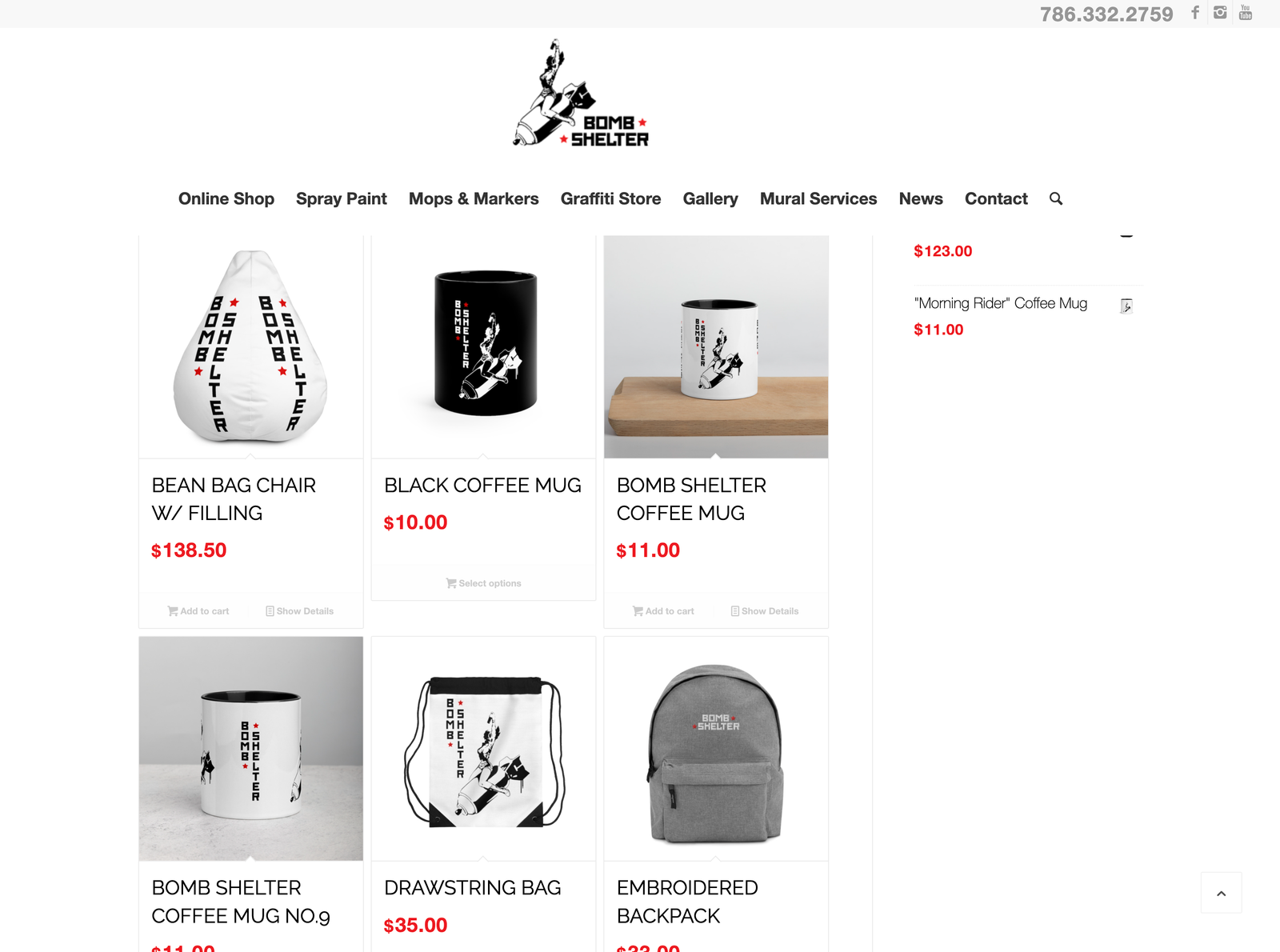
Task: Add Bomb Shelter Coffee Mug to cart
Action: pos(663,611)
